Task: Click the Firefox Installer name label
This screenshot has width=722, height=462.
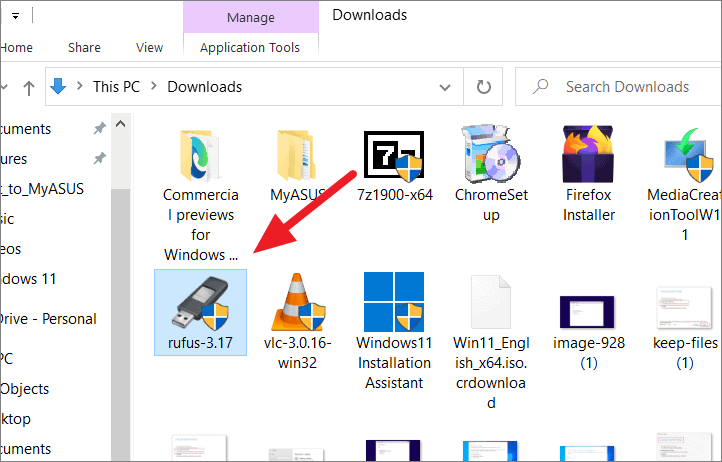Action: [x=588, y=205]
